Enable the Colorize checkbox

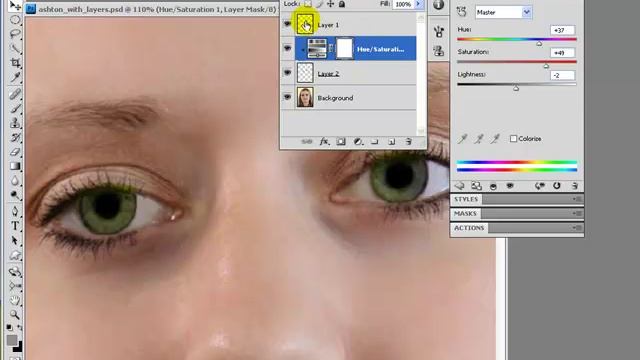point(513,139)
